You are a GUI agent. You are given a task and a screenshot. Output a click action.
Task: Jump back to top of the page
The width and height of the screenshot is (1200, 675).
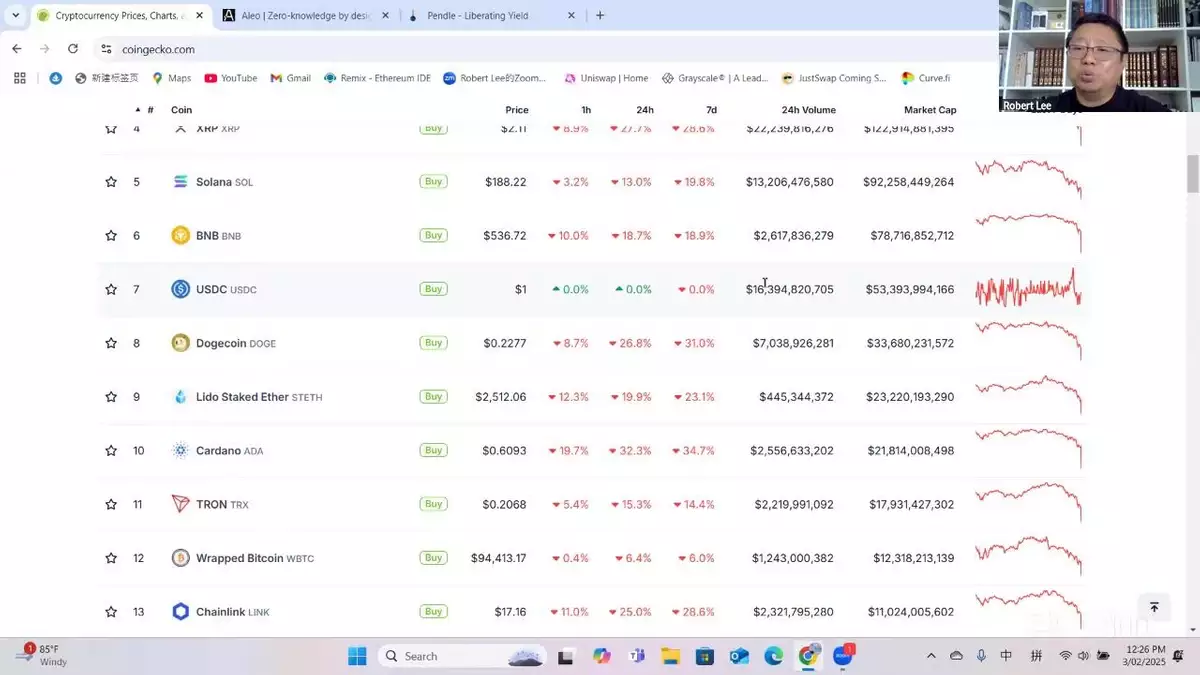tap(1154, 607)
